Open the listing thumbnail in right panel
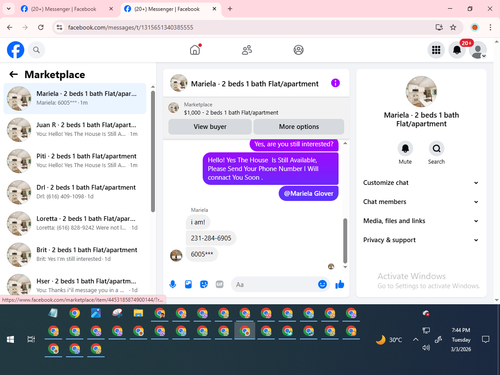500x375 pixels. (x=421, y=91)
